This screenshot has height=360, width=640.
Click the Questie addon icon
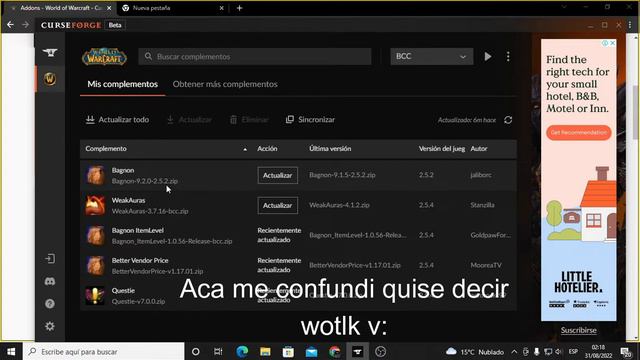pos(95,296)
